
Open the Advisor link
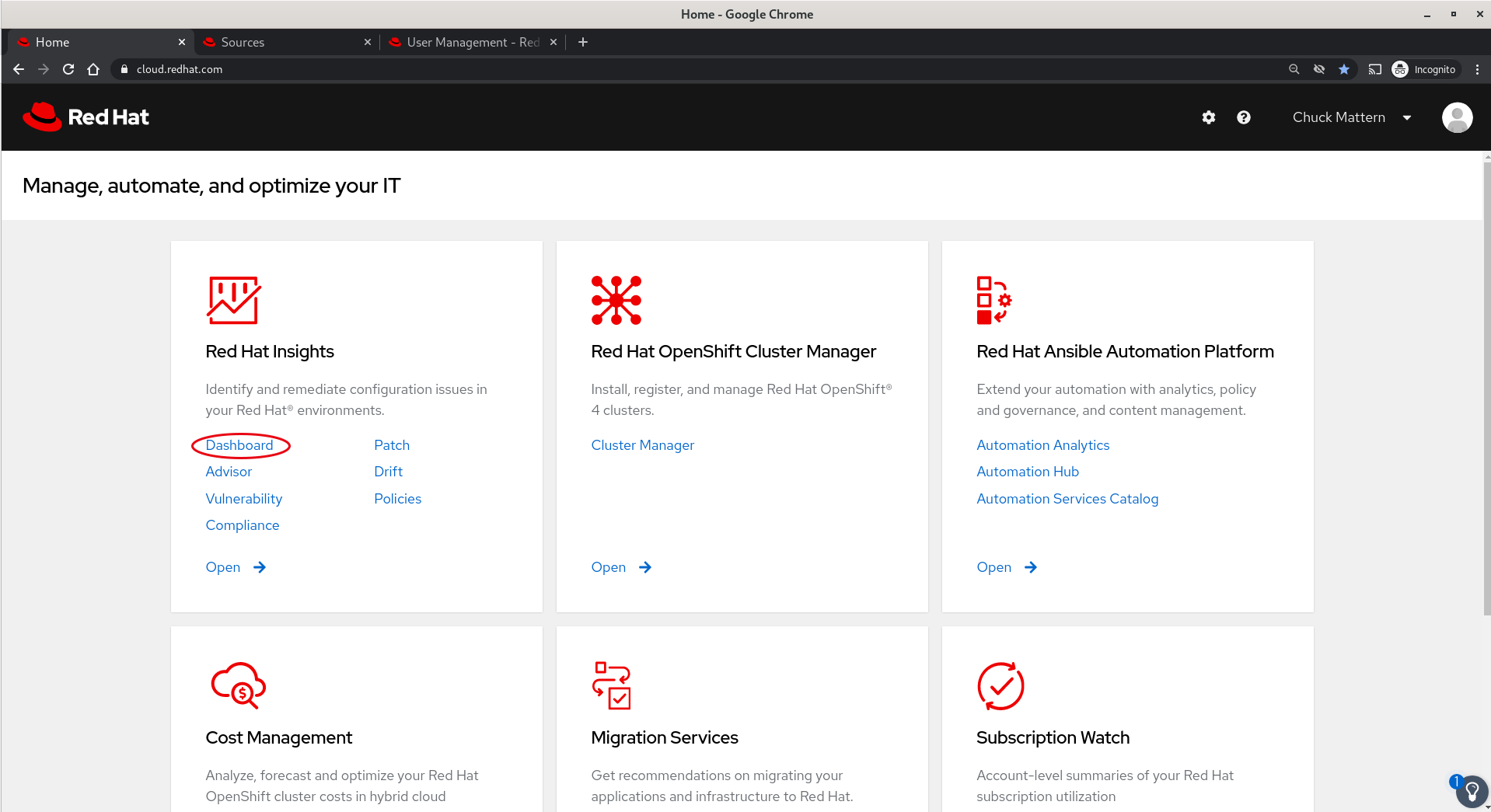pyautogui.click(x=229, y=472)
